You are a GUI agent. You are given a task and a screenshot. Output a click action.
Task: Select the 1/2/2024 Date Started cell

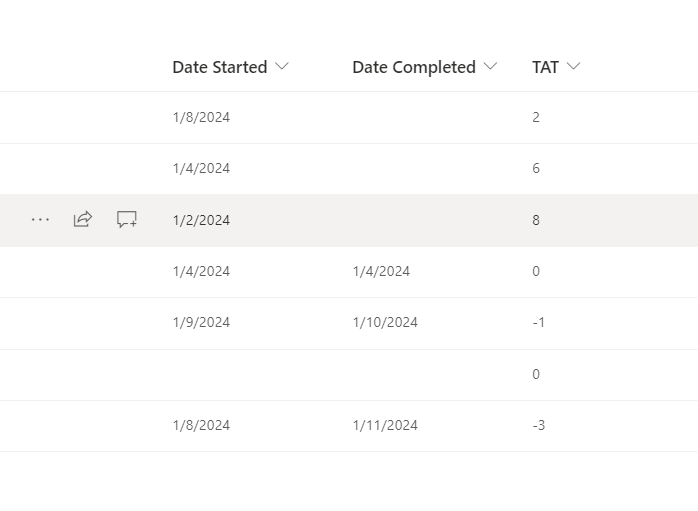pyautogui.click(x=201, y=220)
